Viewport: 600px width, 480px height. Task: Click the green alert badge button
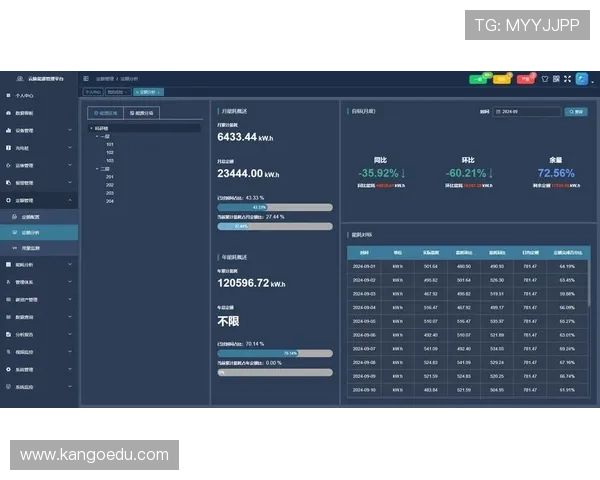(x=478, y=78)
